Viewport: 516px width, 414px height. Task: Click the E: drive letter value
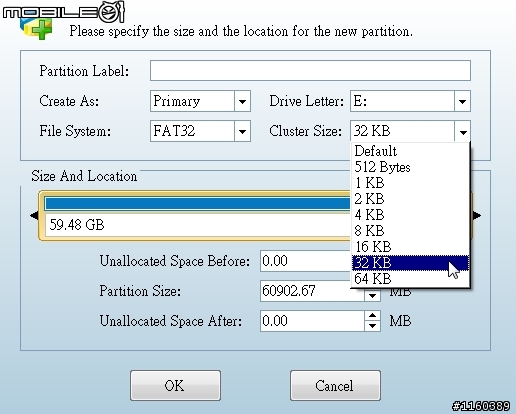(402, 101)
